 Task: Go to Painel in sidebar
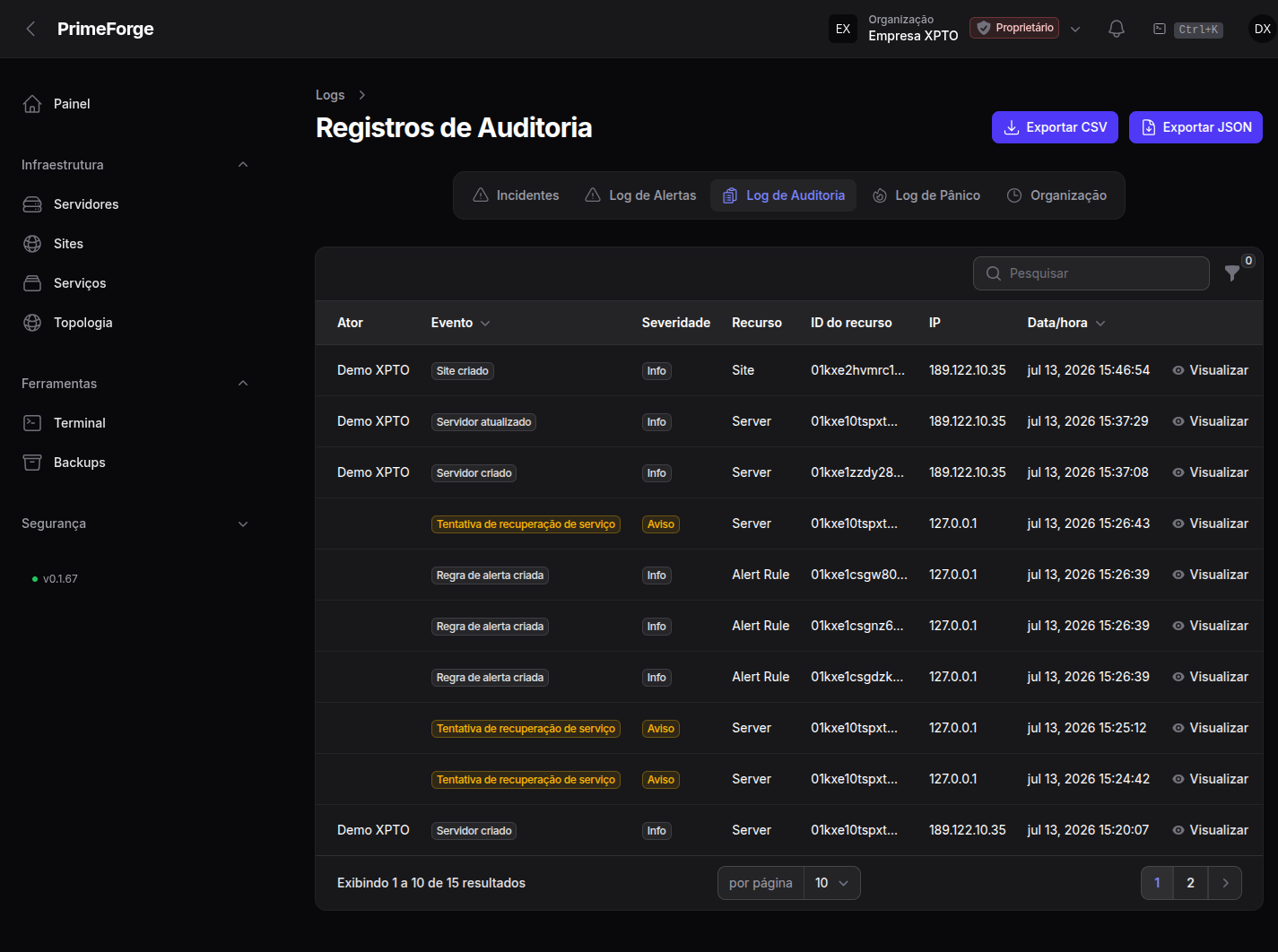(135, 104)
